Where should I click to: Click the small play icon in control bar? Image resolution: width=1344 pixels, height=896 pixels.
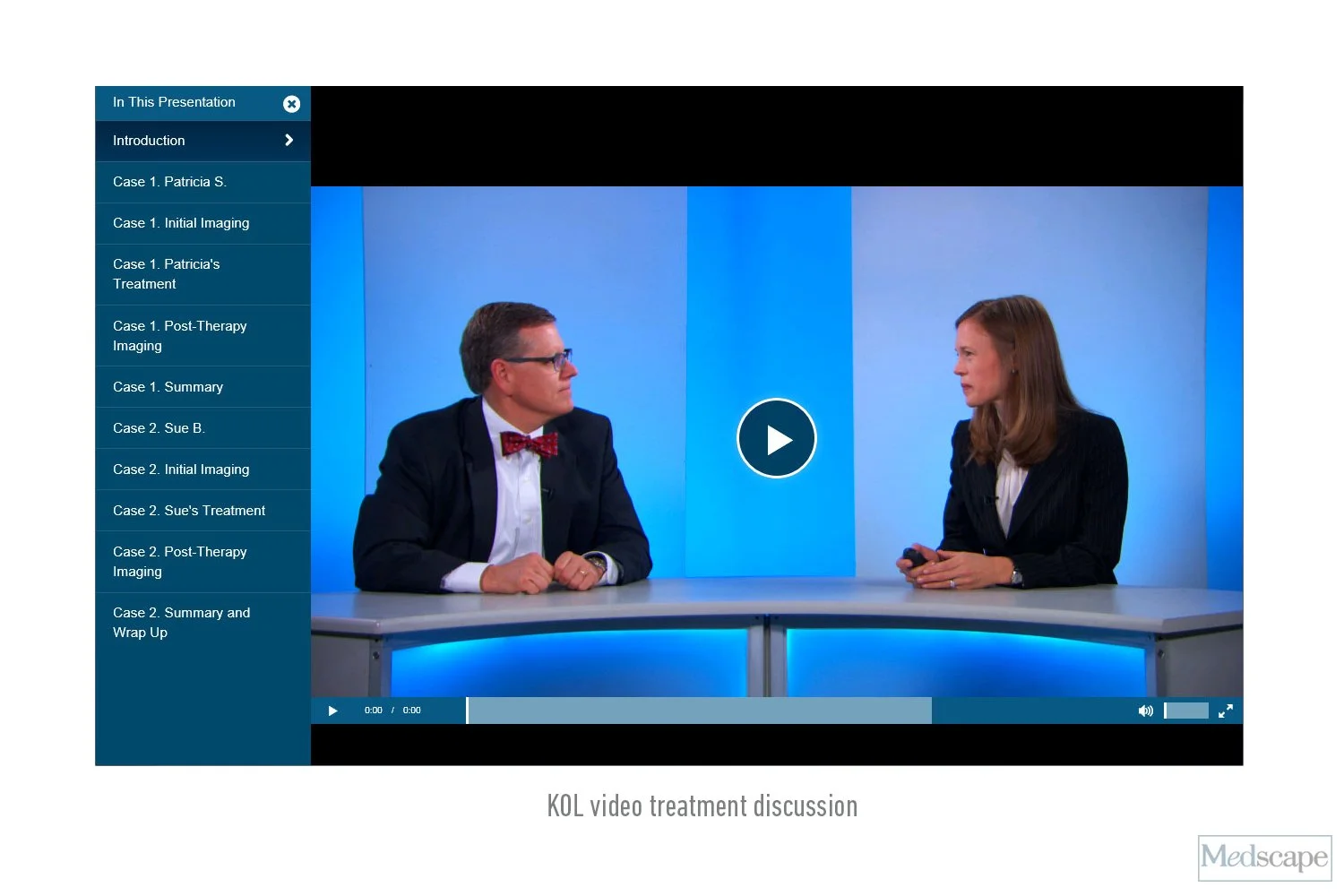[332, 711]
